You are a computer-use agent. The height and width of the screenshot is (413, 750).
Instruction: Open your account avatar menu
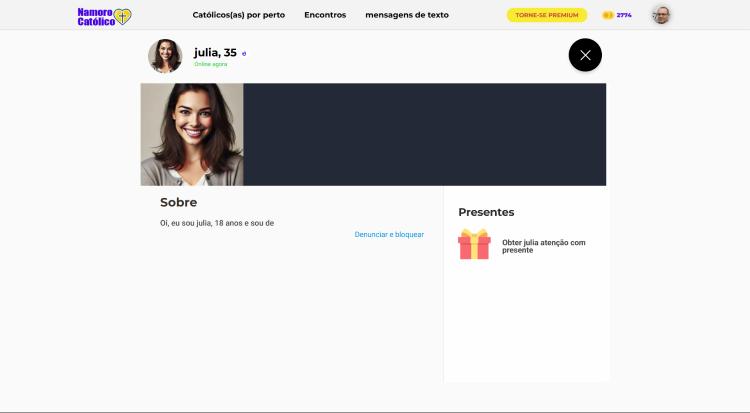pos(661,15)
